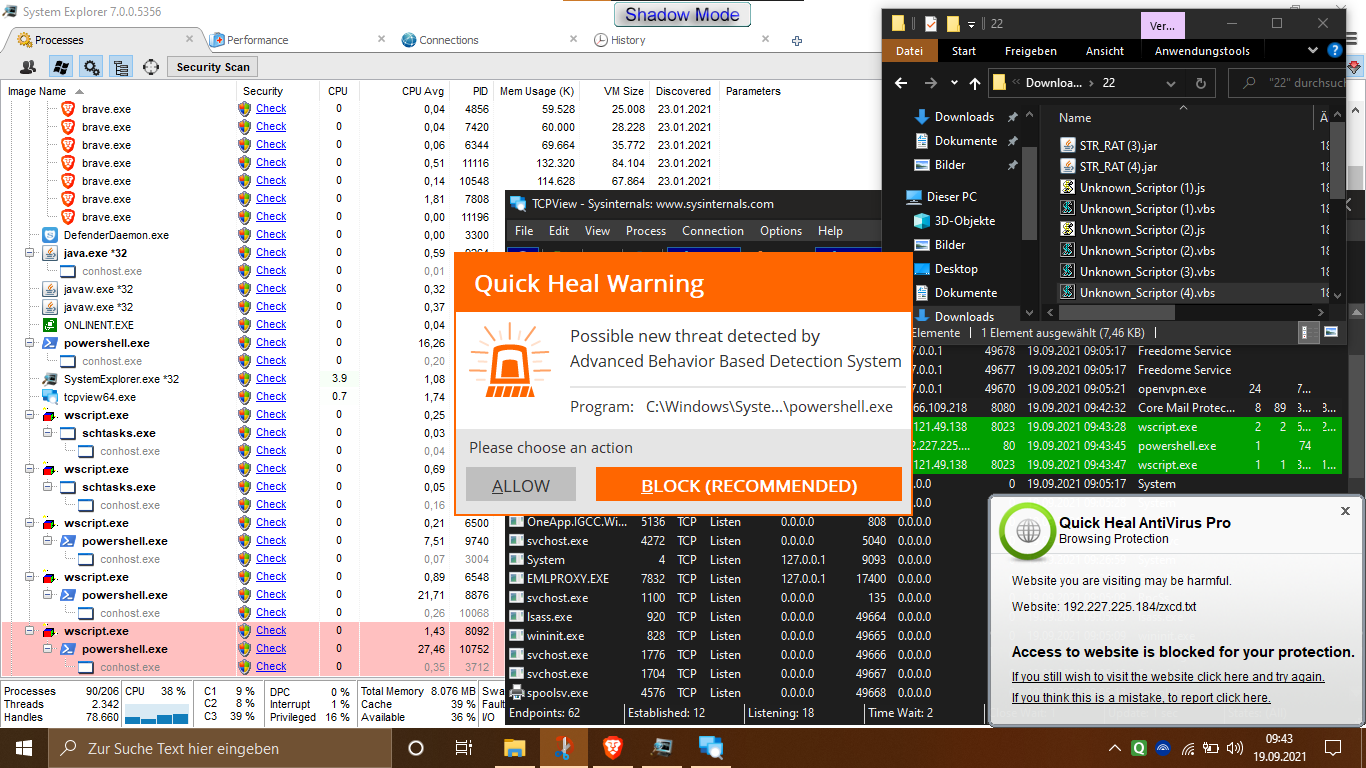
Task: Click Check link for DefenderDaemon.exe
Action: [271, 234]
